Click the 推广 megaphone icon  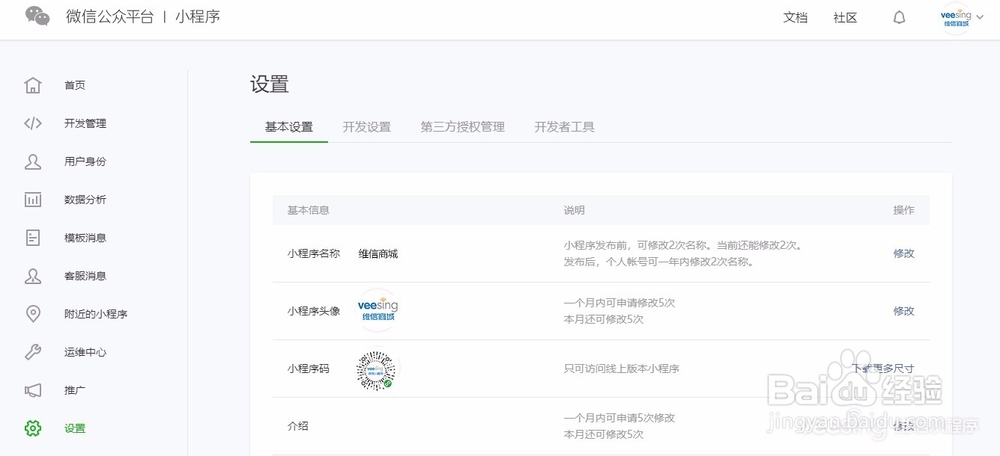[33, 390]
